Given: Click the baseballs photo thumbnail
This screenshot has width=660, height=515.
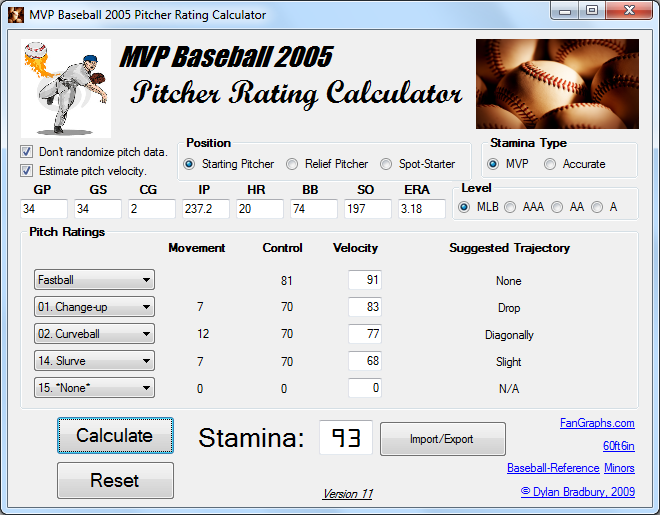Looking at the screenshot, I should point(557,84).
